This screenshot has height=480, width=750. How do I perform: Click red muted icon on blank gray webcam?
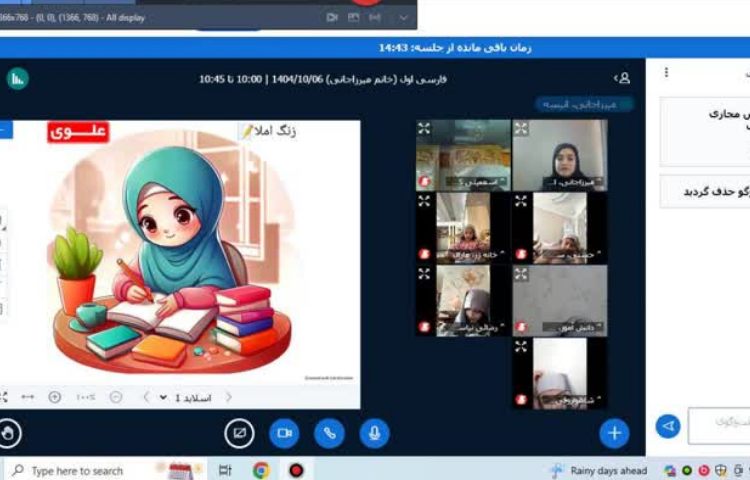point(521,327)
